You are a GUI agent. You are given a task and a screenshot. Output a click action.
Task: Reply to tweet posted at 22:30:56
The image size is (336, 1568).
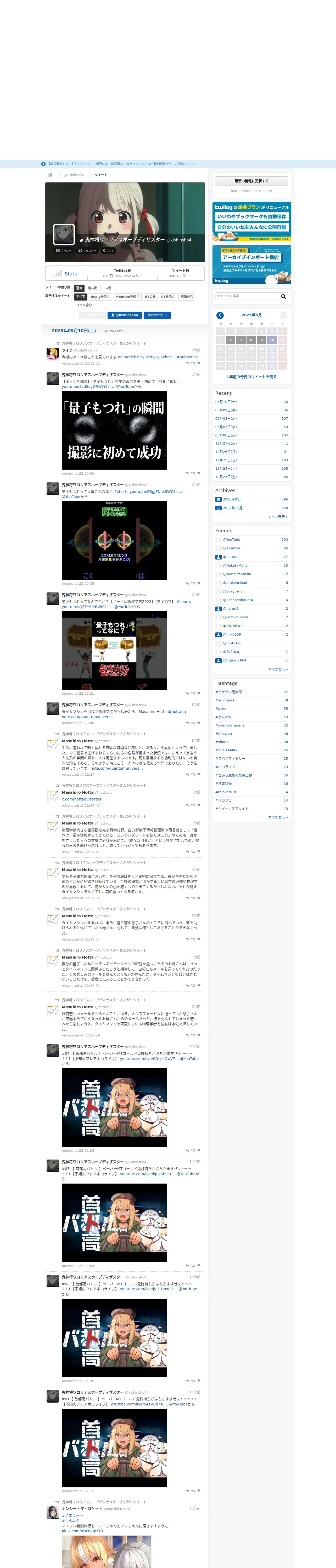click(x=187, y=473)
